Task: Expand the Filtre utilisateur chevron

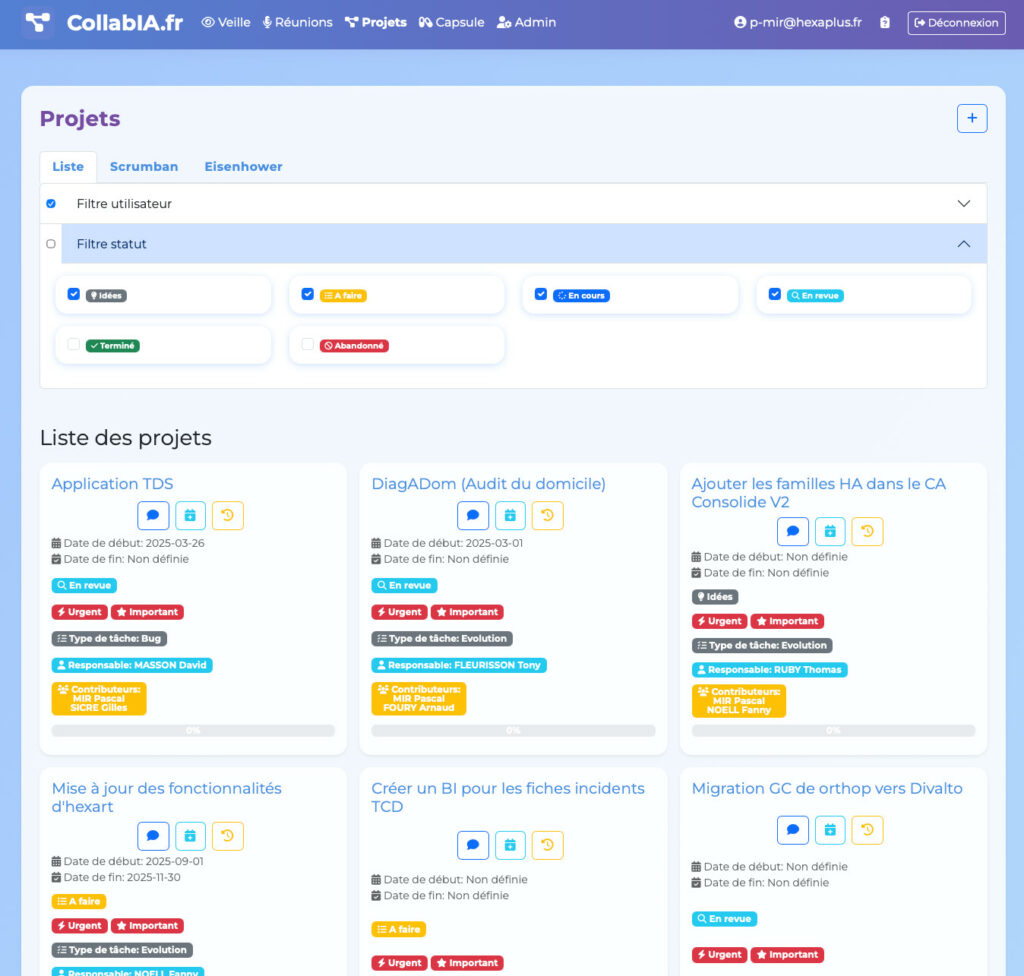Action: click(963, 204)
